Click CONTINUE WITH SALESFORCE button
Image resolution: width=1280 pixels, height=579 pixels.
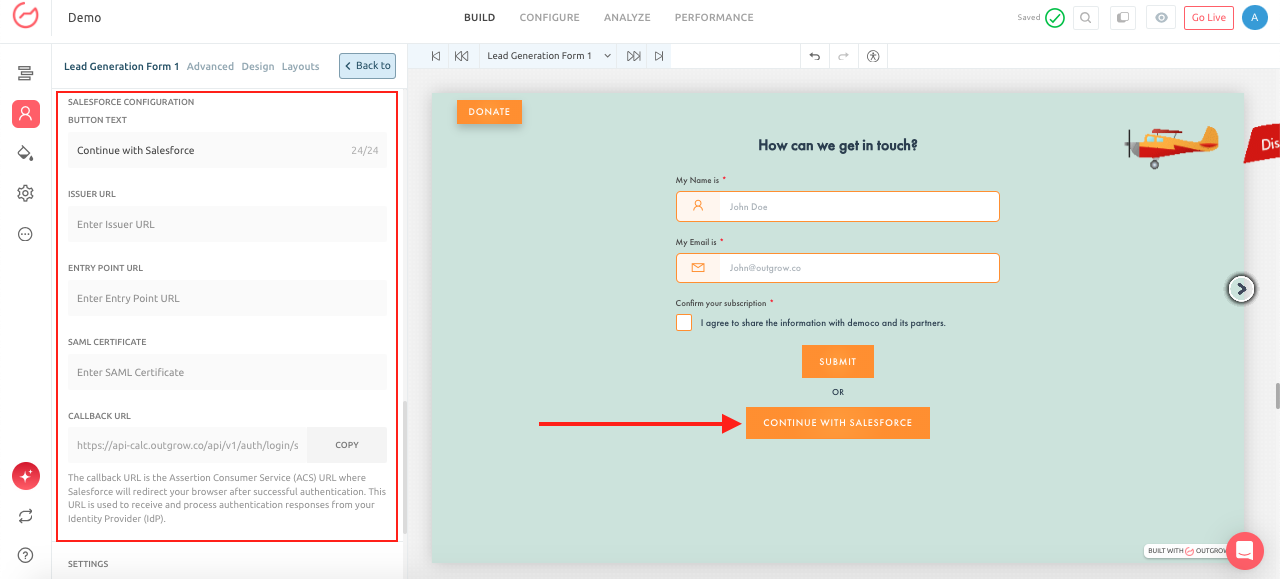[x=838, y=423]
